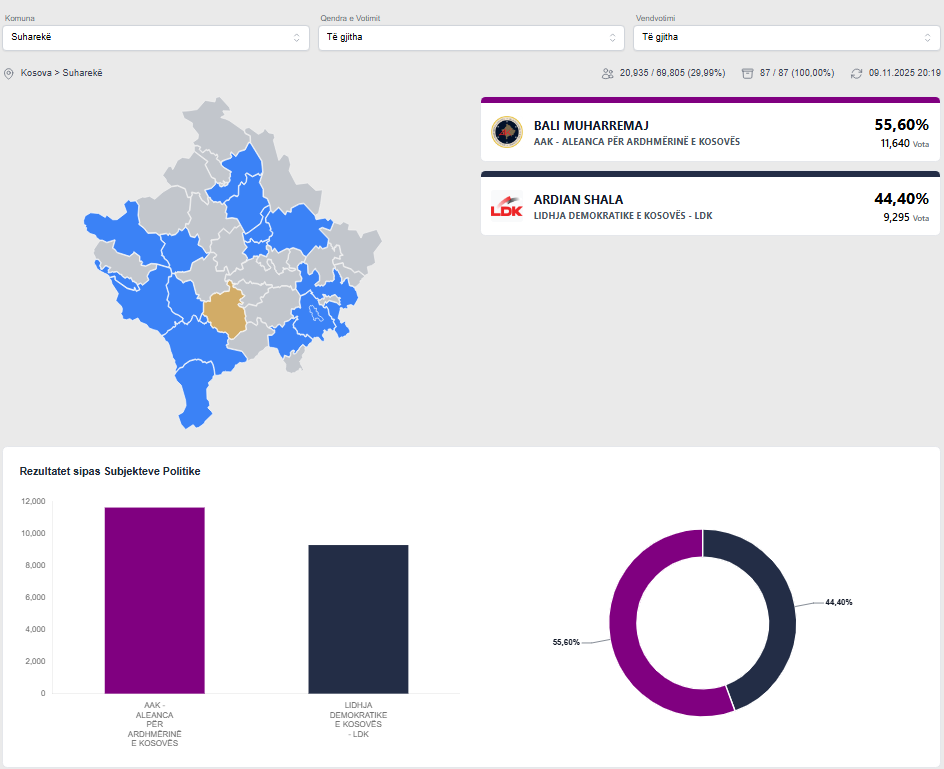Viewport: 944px width, 769px height.
Task: Click the AAK party logo
Action: pos(507,132)
